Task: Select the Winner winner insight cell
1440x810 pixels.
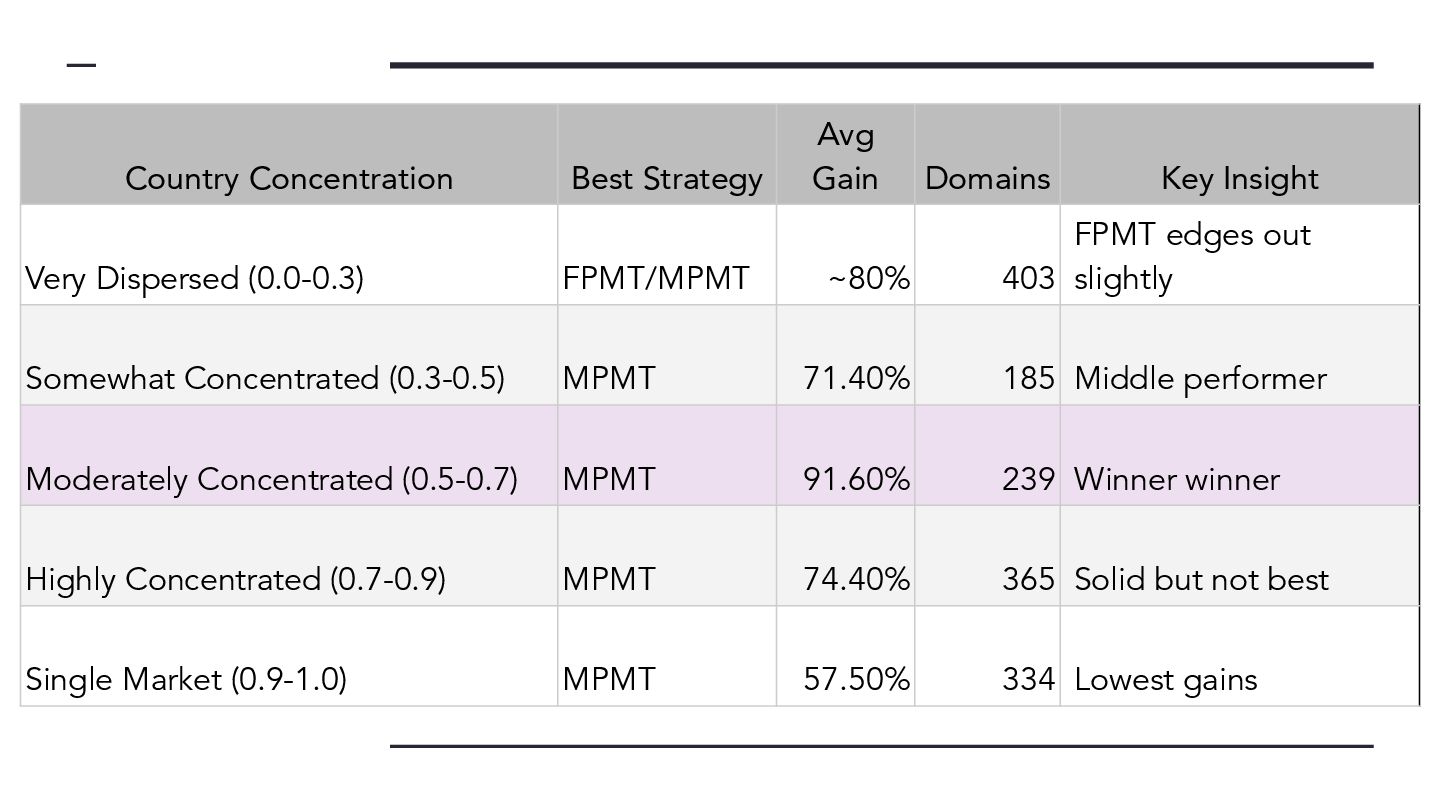Action: click(x=1240, y=455)
